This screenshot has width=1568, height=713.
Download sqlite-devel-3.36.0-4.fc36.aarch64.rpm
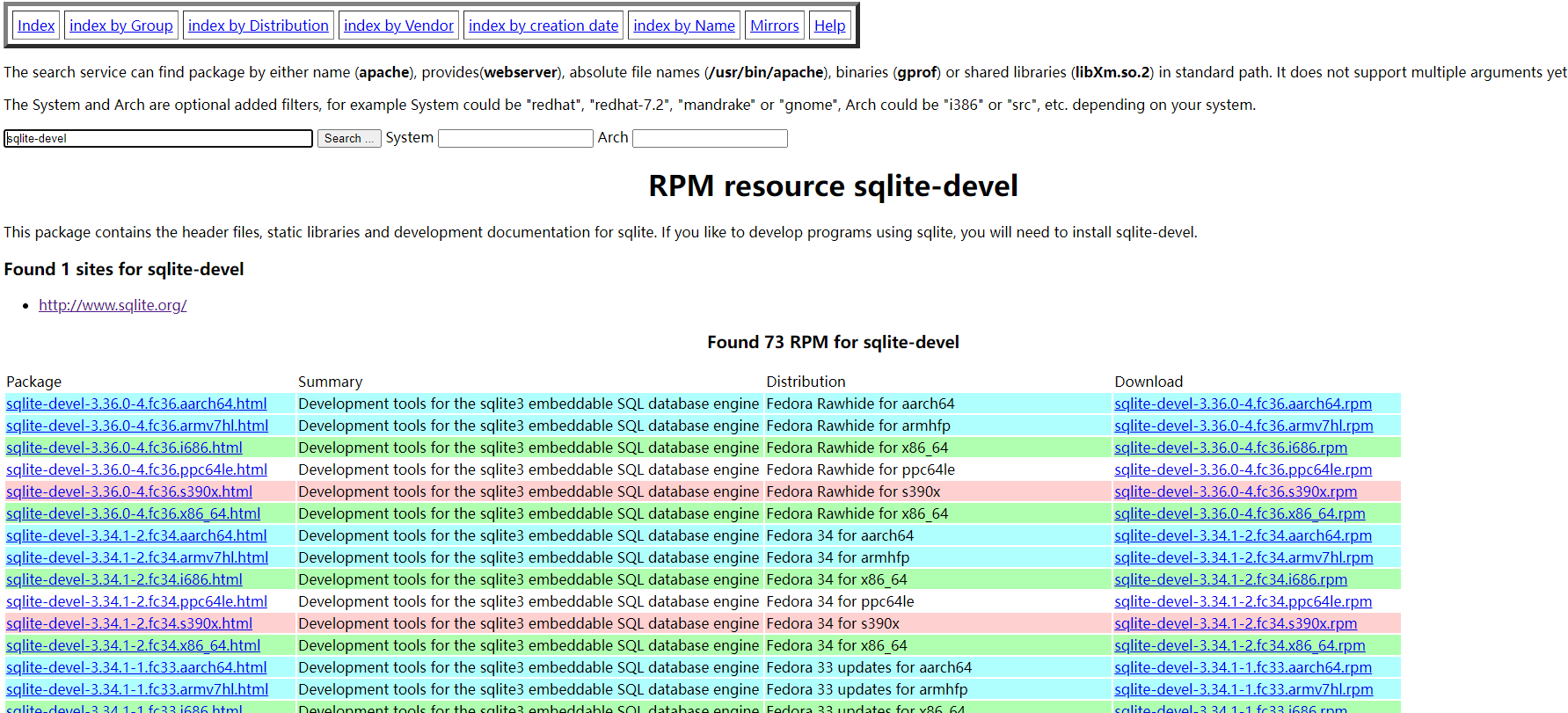[1243, 404]
